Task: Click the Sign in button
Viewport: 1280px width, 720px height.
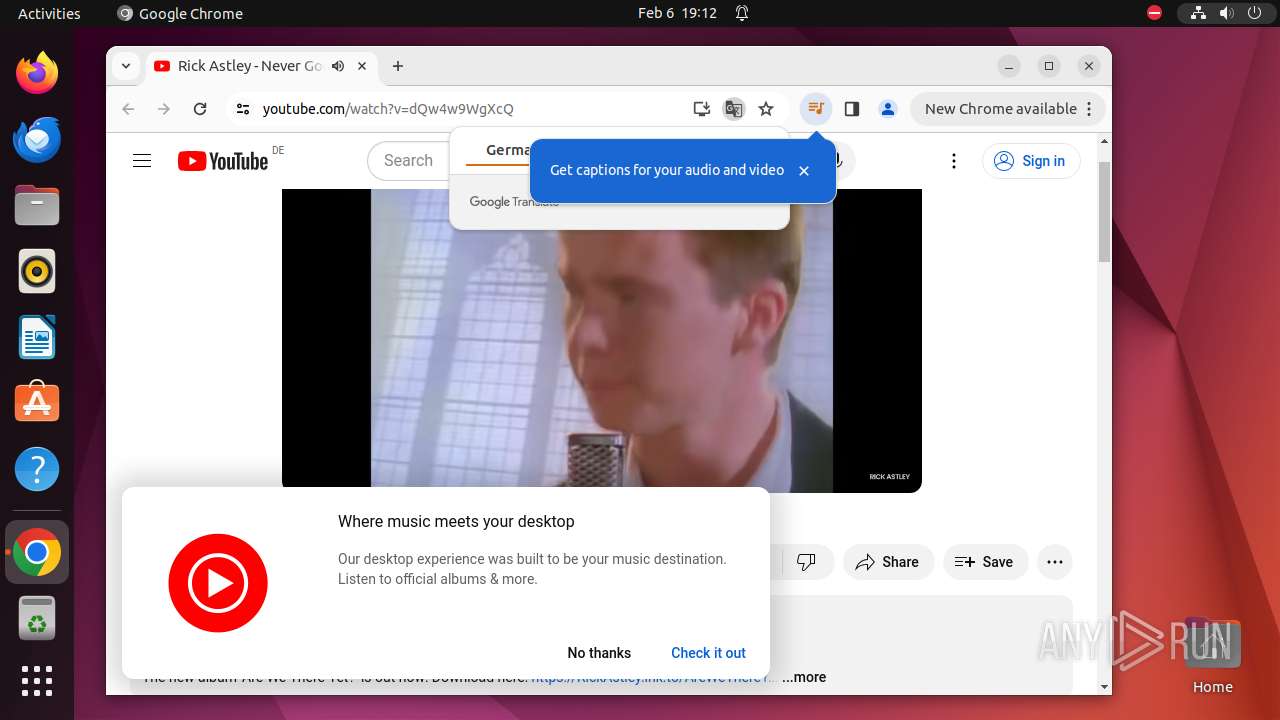Action: (1031, 161)
